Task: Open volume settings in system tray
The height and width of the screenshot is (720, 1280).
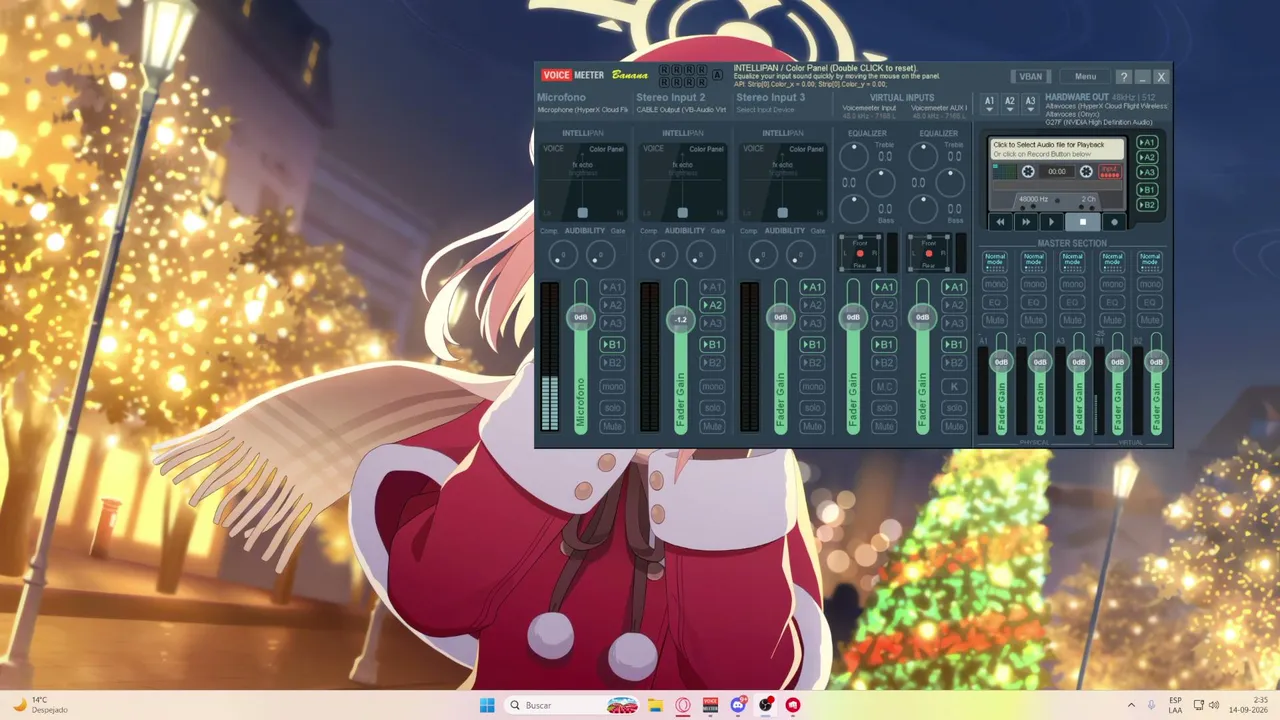Action: pyautogui.click(x=1216, y=705)
